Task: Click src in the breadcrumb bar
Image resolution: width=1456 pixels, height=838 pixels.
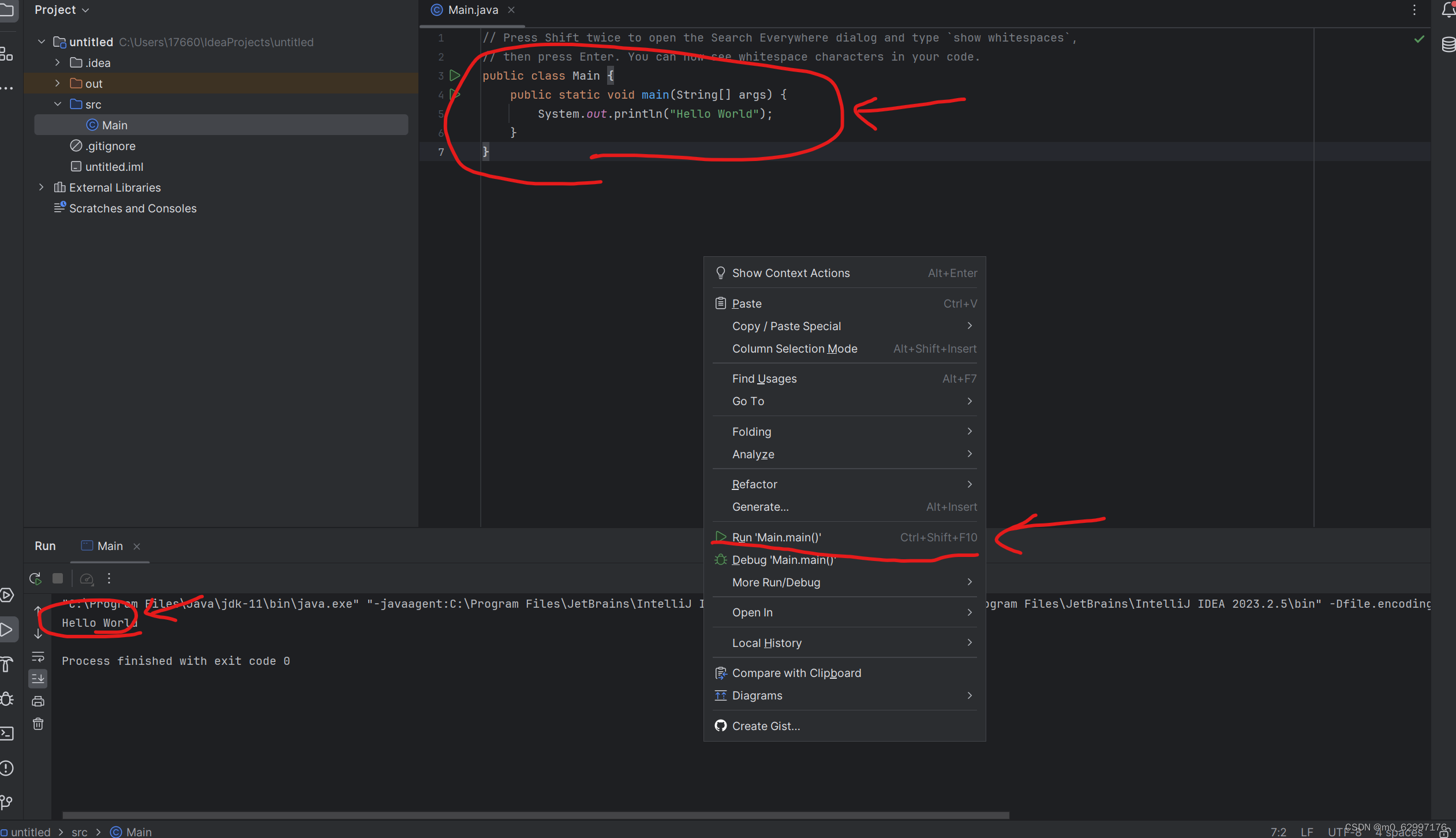Action: [x=80, y=832]
